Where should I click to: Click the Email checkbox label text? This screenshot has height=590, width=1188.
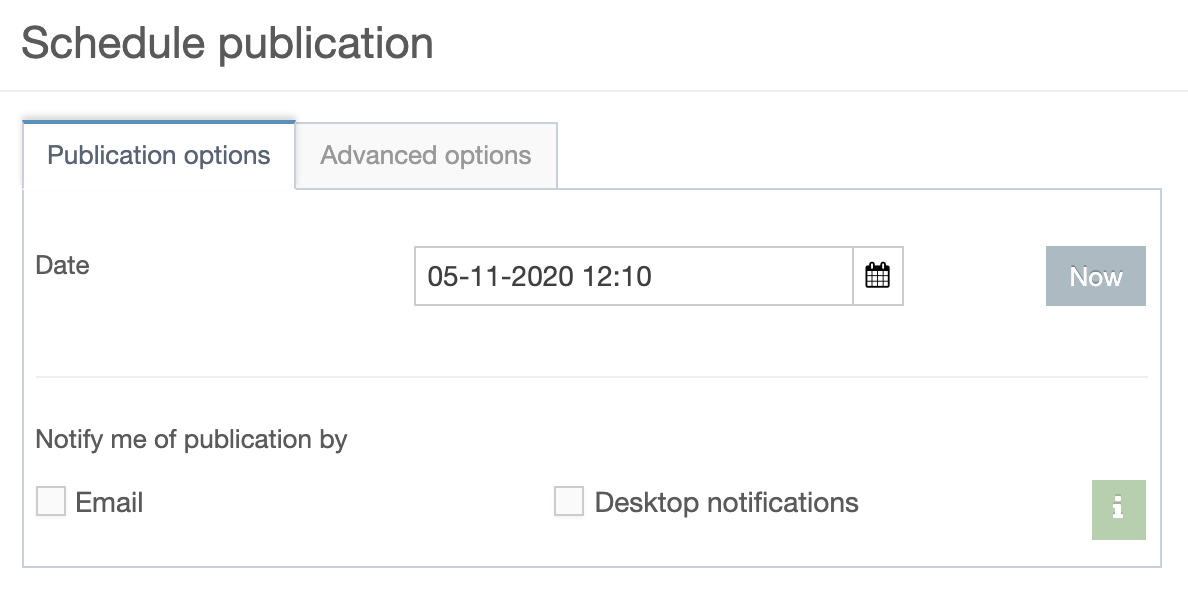109,502
